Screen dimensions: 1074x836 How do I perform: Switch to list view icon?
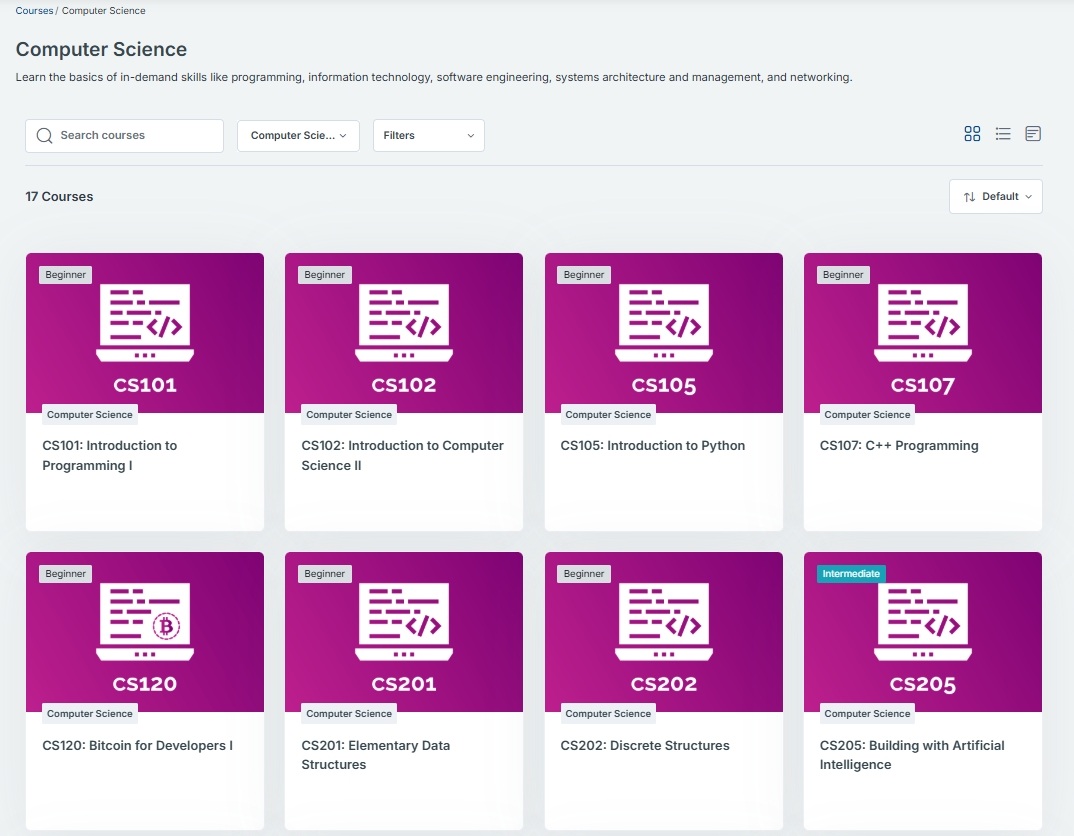[x=1003, y=134]
